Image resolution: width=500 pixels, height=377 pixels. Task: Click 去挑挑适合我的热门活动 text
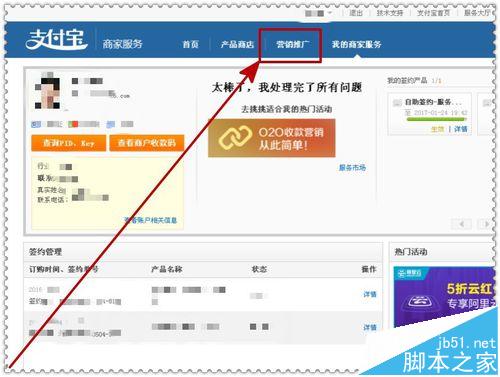287,109
